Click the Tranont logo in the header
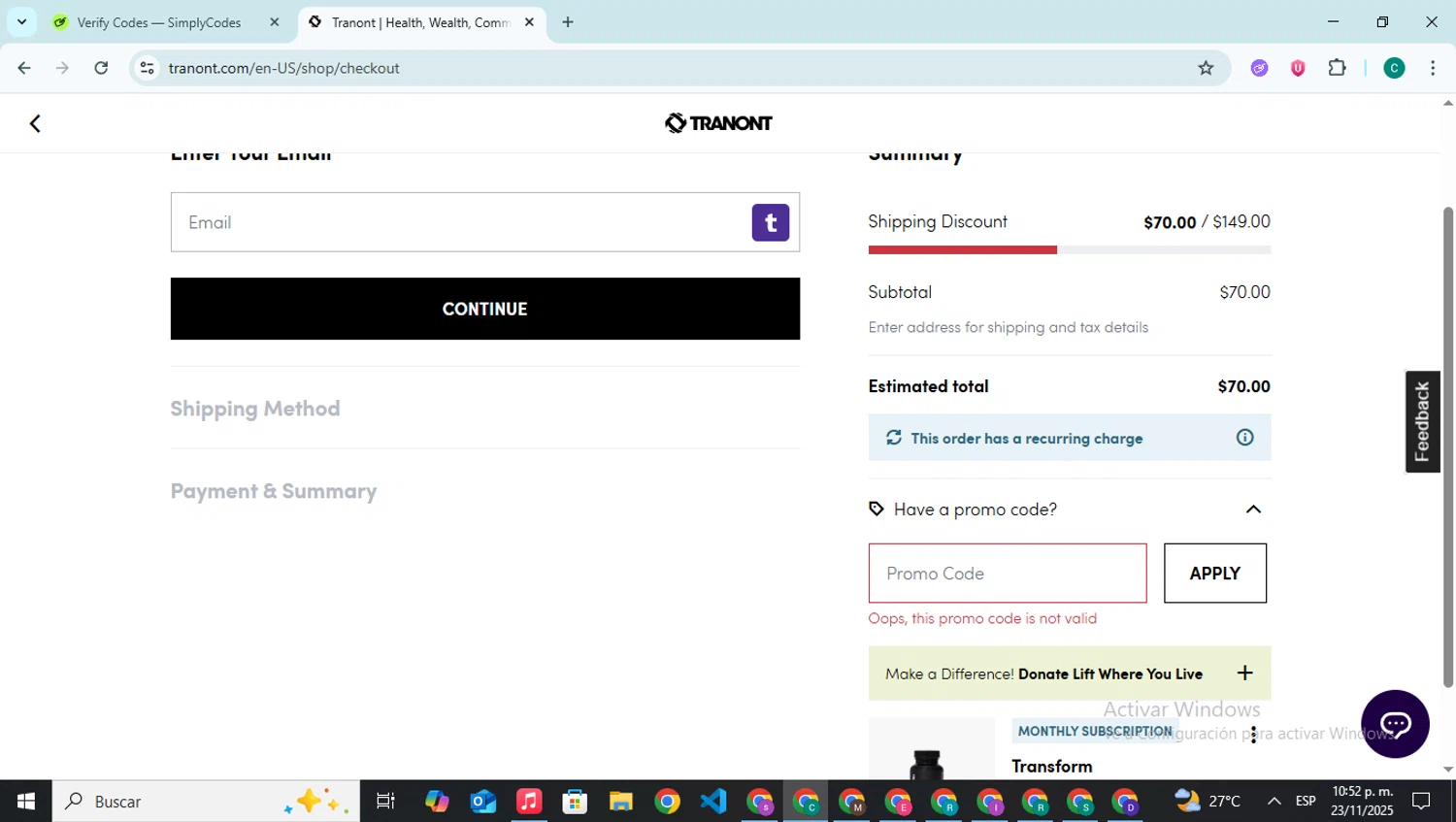Screen dimensions: 1456x822 click(x=718, y=123)
